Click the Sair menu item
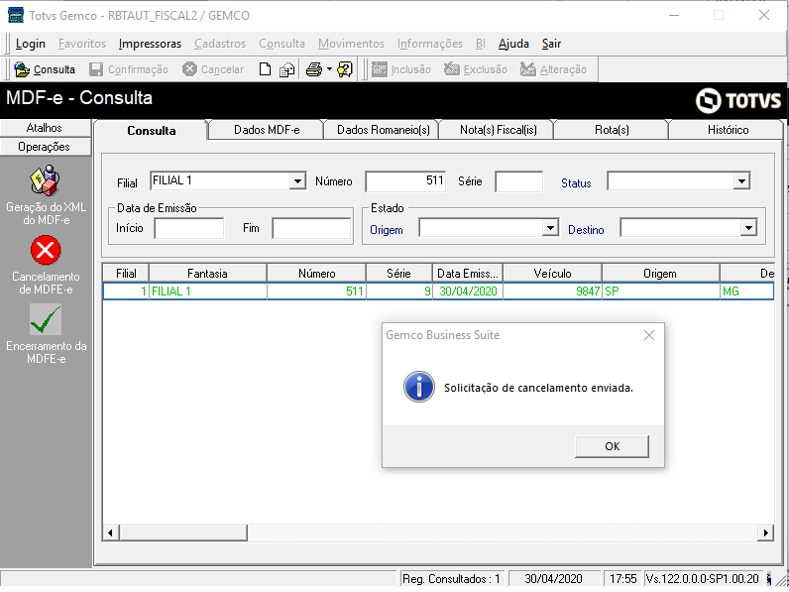789x592 pixels. coord(551,44)
